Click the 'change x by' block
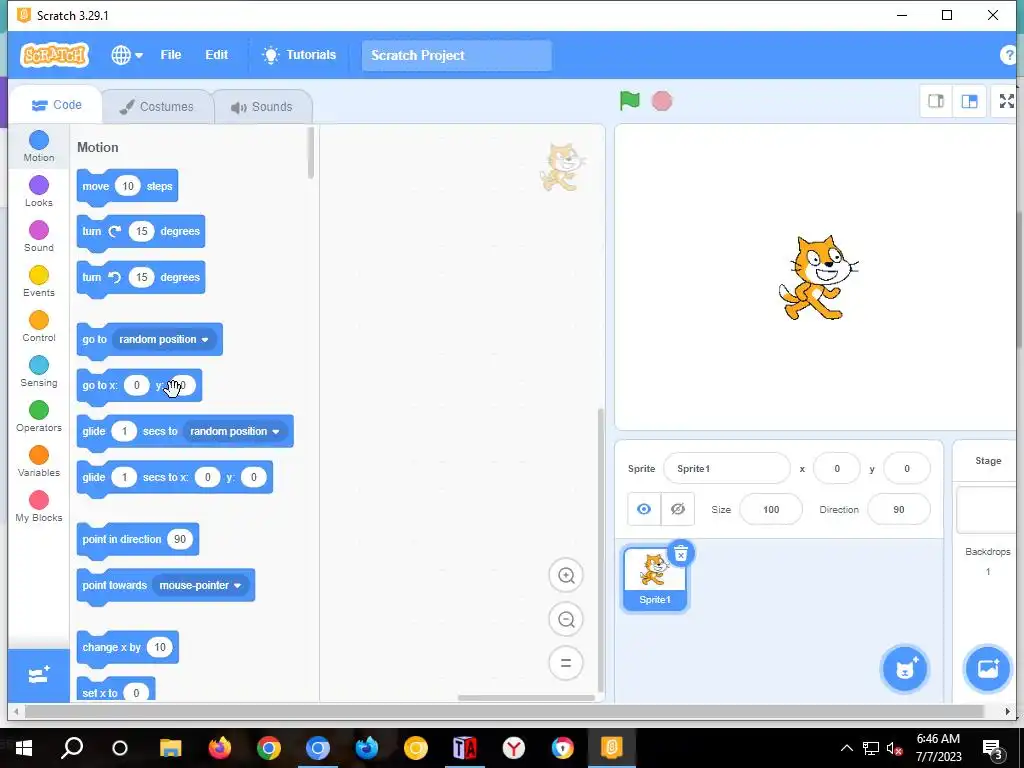Screen dimensions: 1024x768 tap(127, 647)
